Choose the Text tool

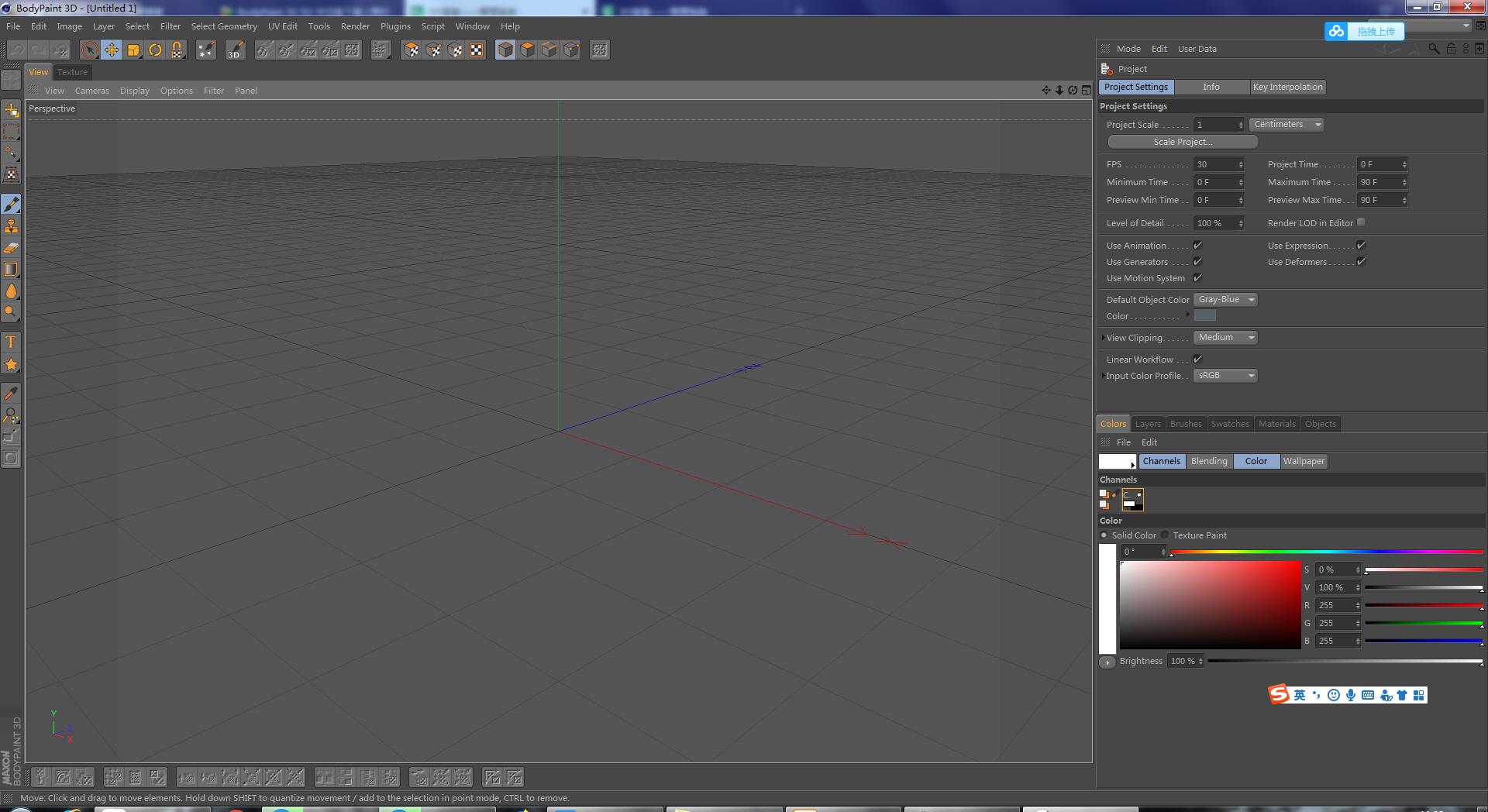point(12,342)
